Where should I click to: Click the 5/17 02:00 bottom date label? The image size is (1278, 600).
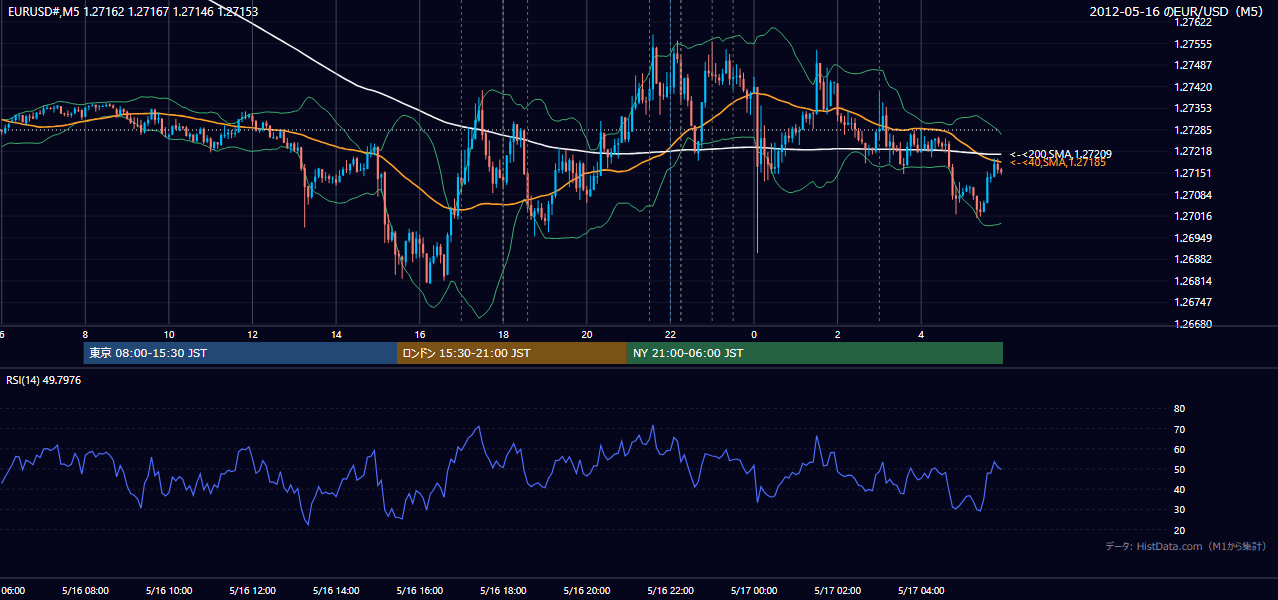click(x=838, y=591)
